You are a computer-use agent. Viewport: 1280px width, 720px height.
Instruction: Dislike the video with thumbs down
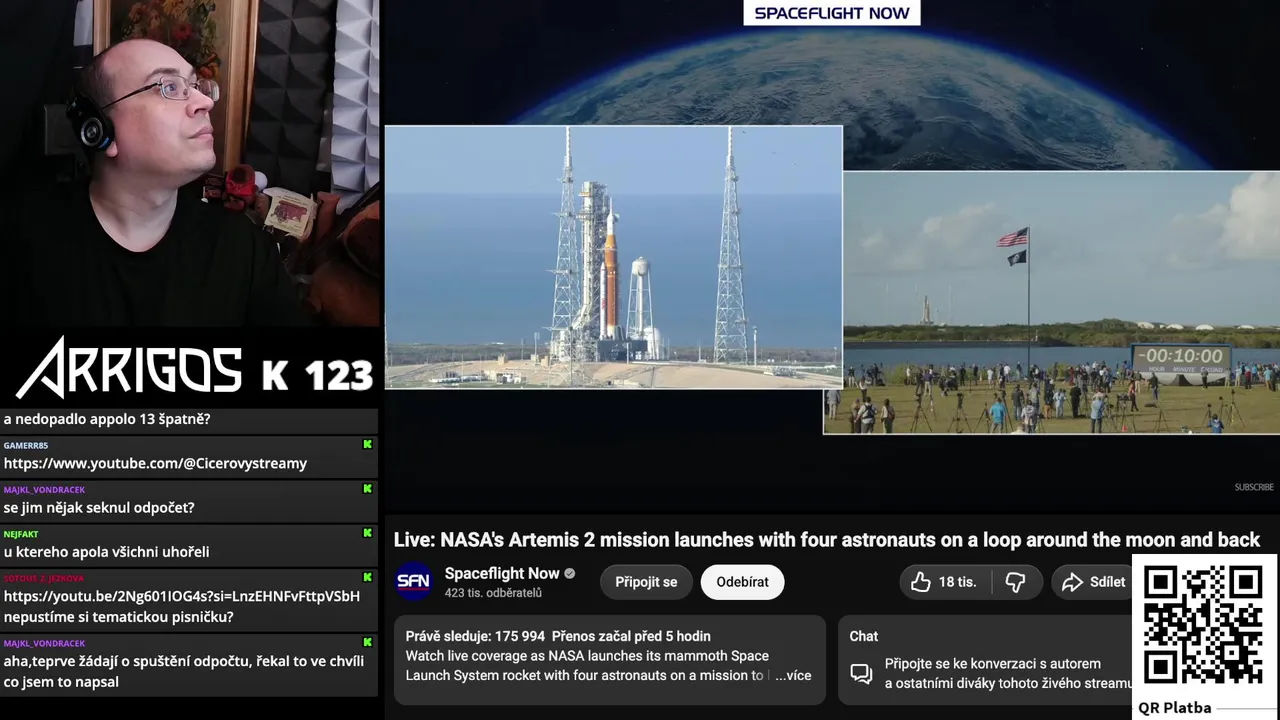click(x=1016, y=582)
